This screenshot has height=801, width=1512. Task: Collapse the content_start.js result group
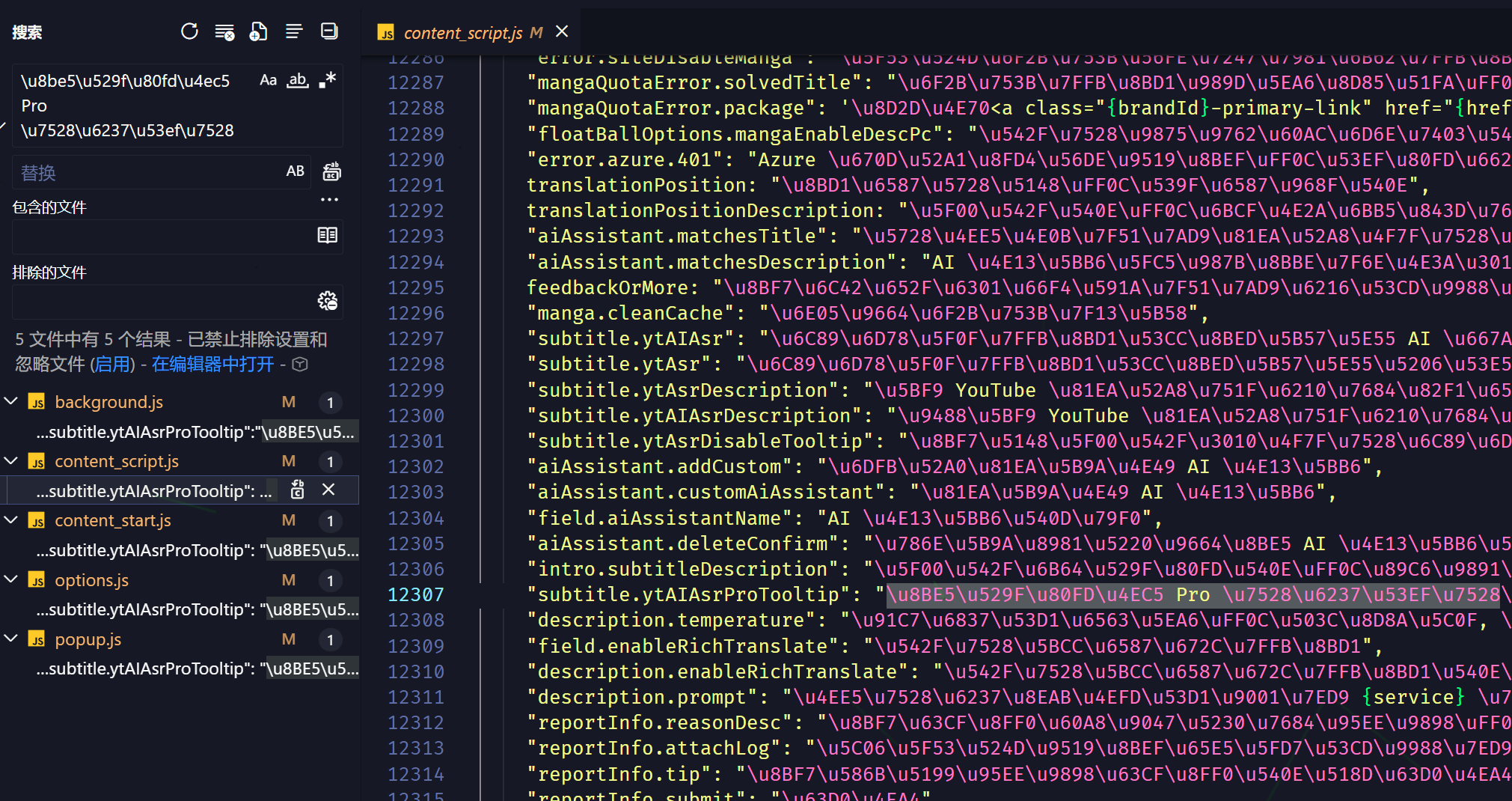11,520
